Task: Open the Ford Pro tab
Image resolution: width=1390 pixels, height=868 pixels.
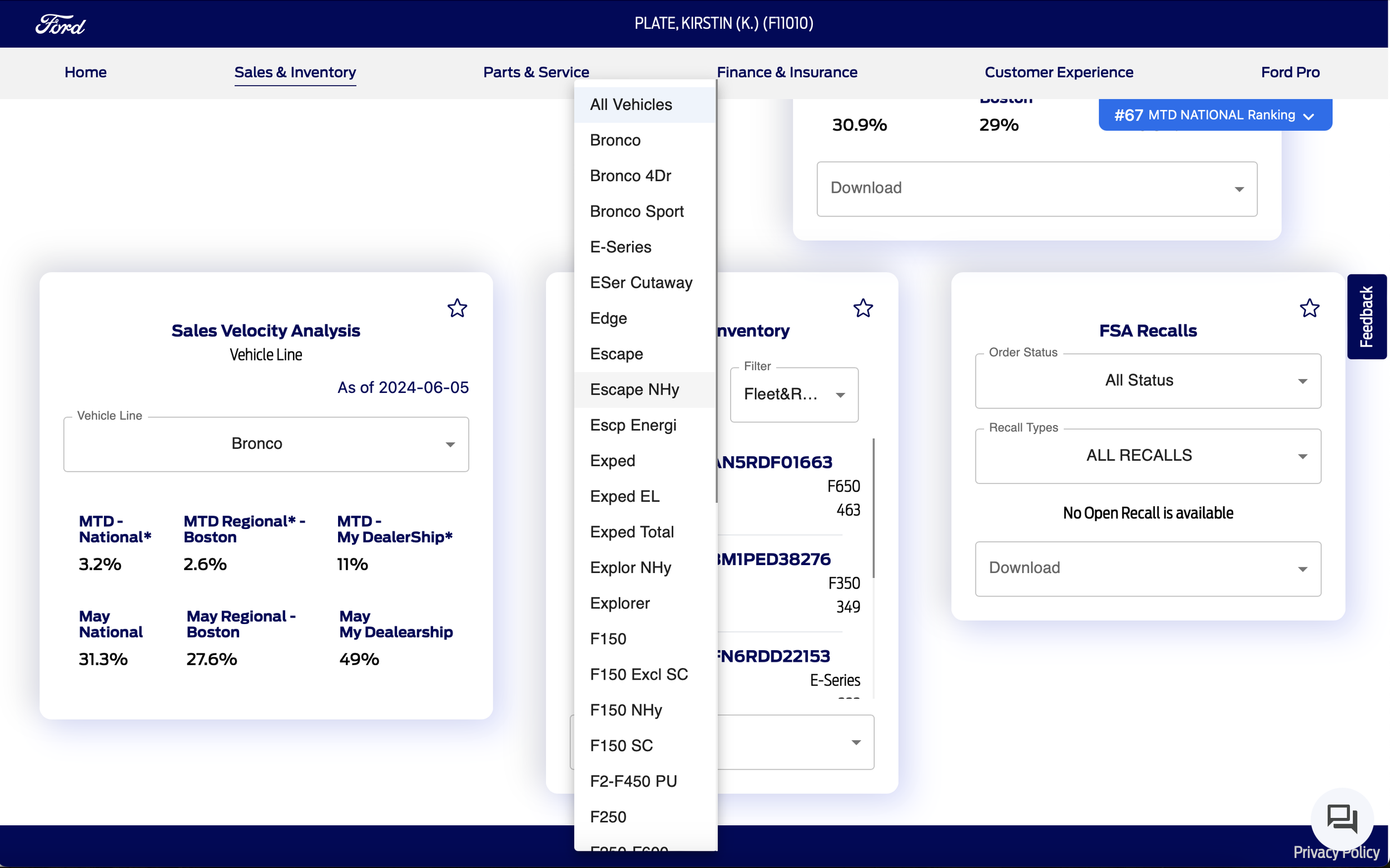Action: pyautogui.click(x=1289, y=72)
